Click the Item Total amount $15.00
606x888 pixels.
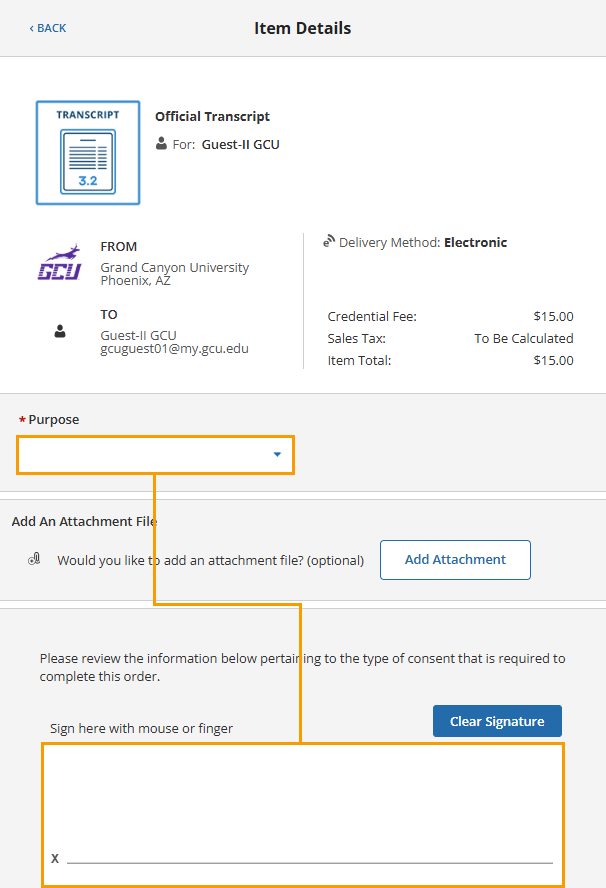tap(553, 361)
